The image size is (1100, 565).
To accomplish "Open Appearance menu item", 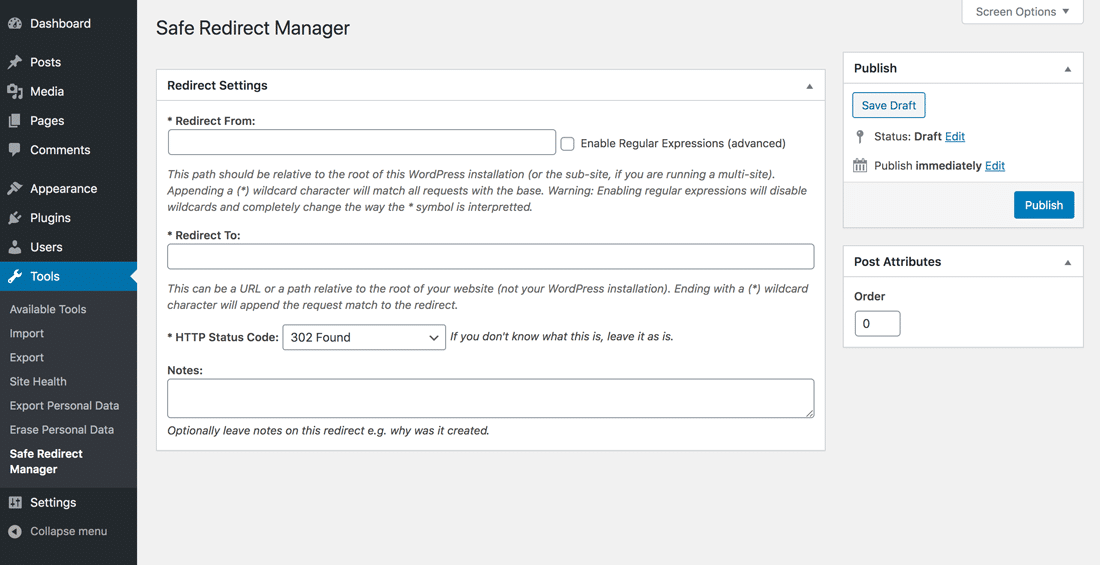I will (68, 189).
